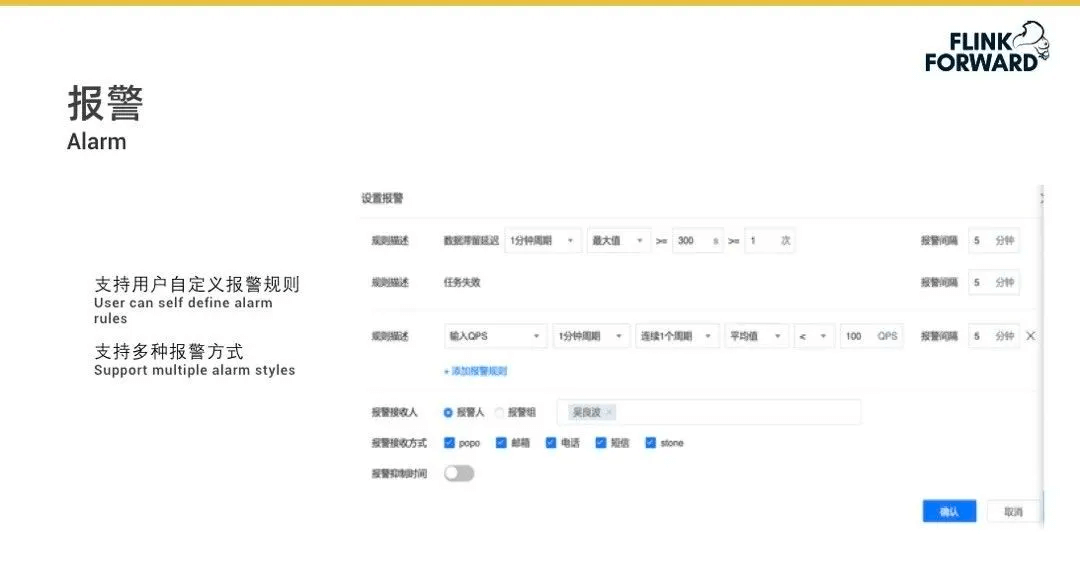
Task: Expand the 最大值 dropdown
Action: 619,241
